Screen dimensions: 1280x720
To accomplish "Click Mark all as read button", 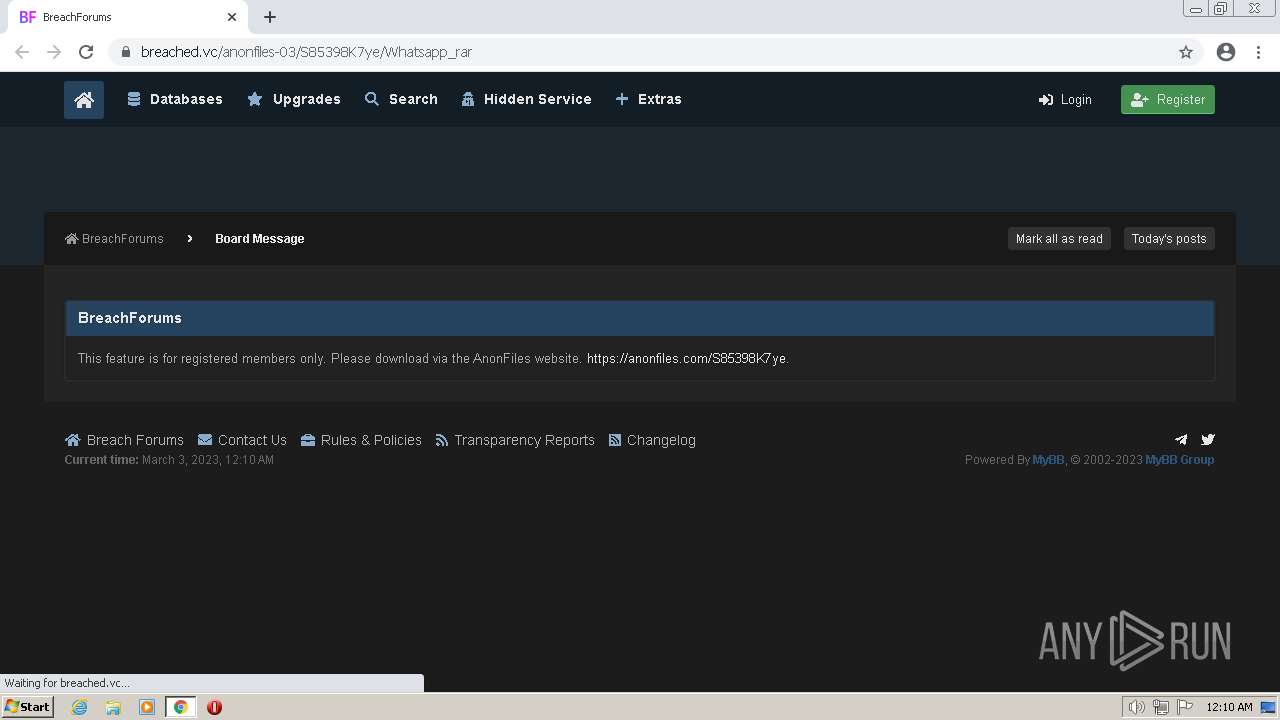I will [1059, 239].
